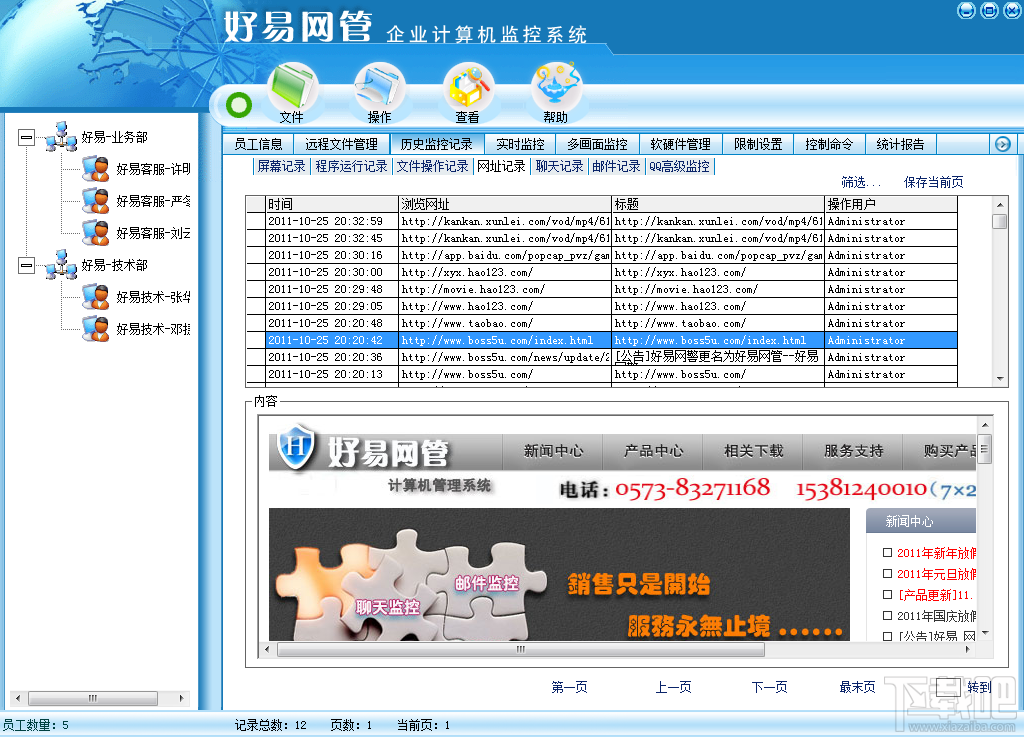The image size is (1024, 737).
Task: Select row for http://movie.hao123.com/ URL
Action: click(x=601, y=289)
